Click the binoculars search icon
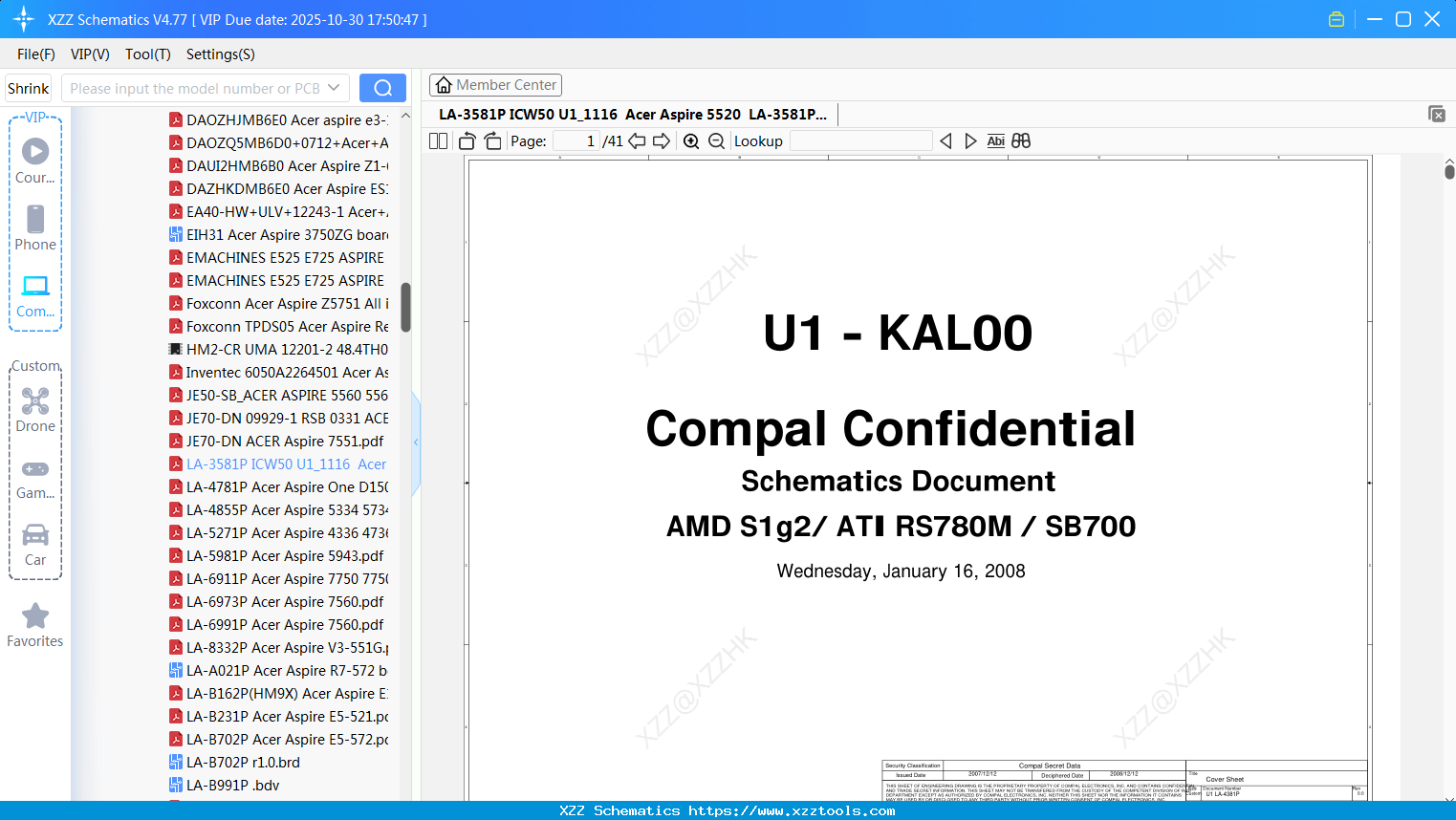Viewport: 1456px width, 820px height. pyautogui.click(x=1021, y=141)
